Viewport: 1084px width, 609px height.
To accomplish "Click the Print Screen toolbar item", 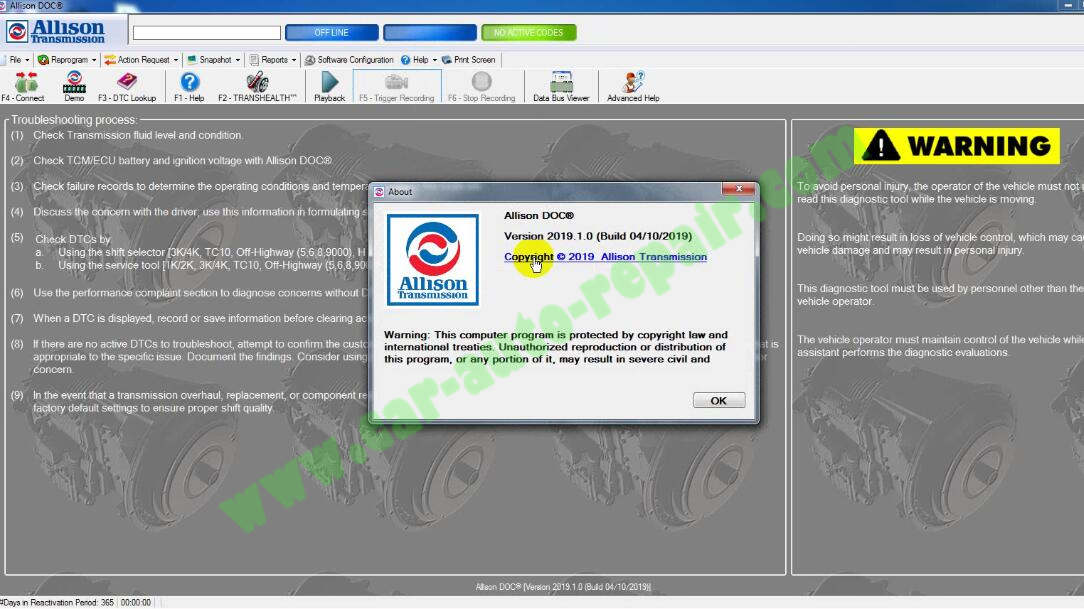I will click(468, 60).
